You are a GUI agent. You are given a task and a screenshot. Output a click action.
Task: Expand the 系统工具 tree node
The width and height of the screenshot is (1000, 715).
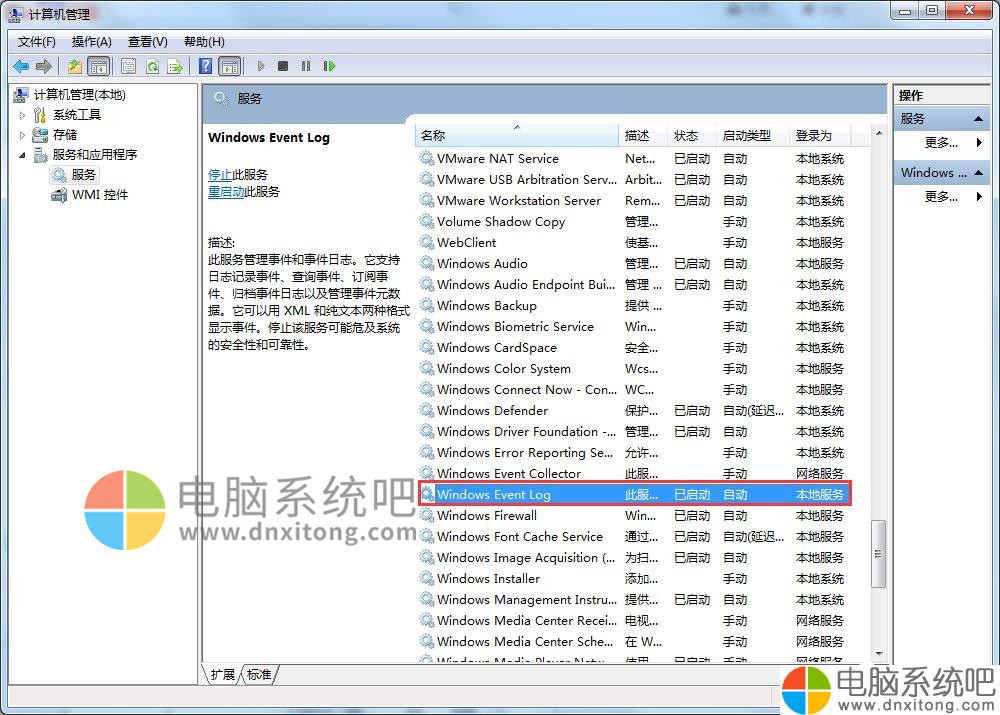[x=22, y=115]
